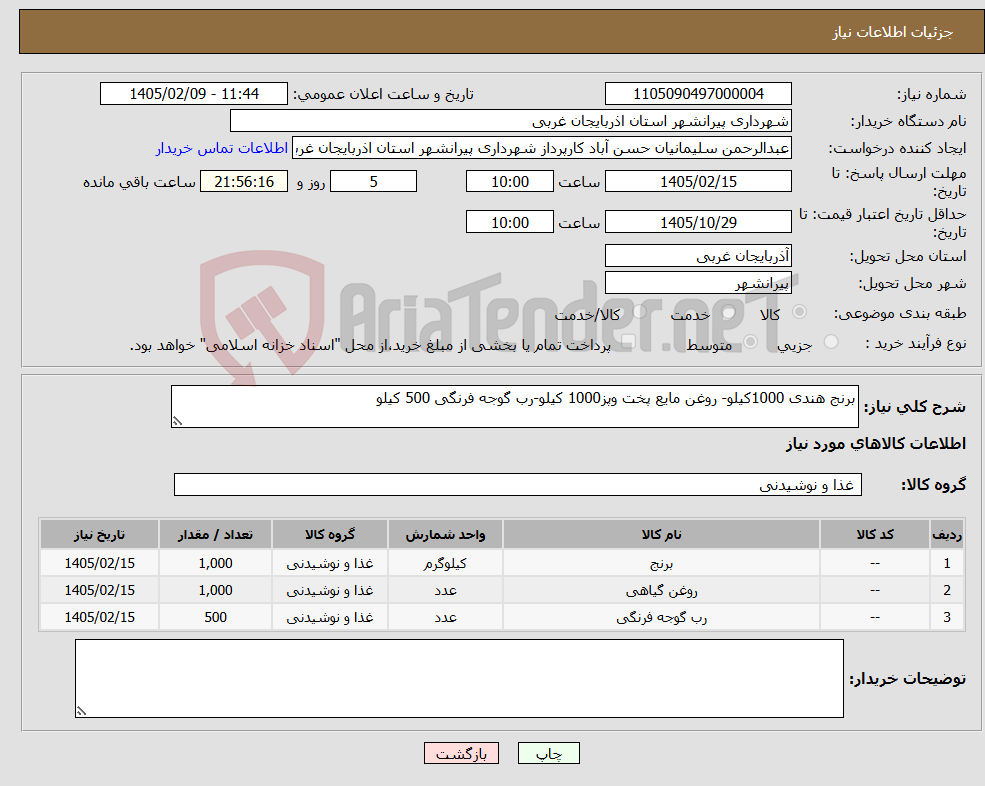This screenshot has width=985, height=786.
Task: Select the جزیی purchase type radio
Action: pos(831,342)
